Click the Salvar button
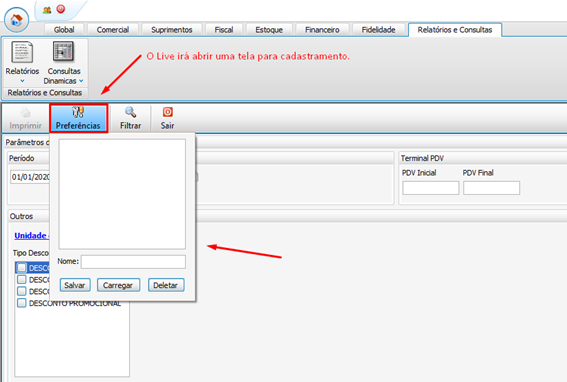567x382 pixels. 75,285
